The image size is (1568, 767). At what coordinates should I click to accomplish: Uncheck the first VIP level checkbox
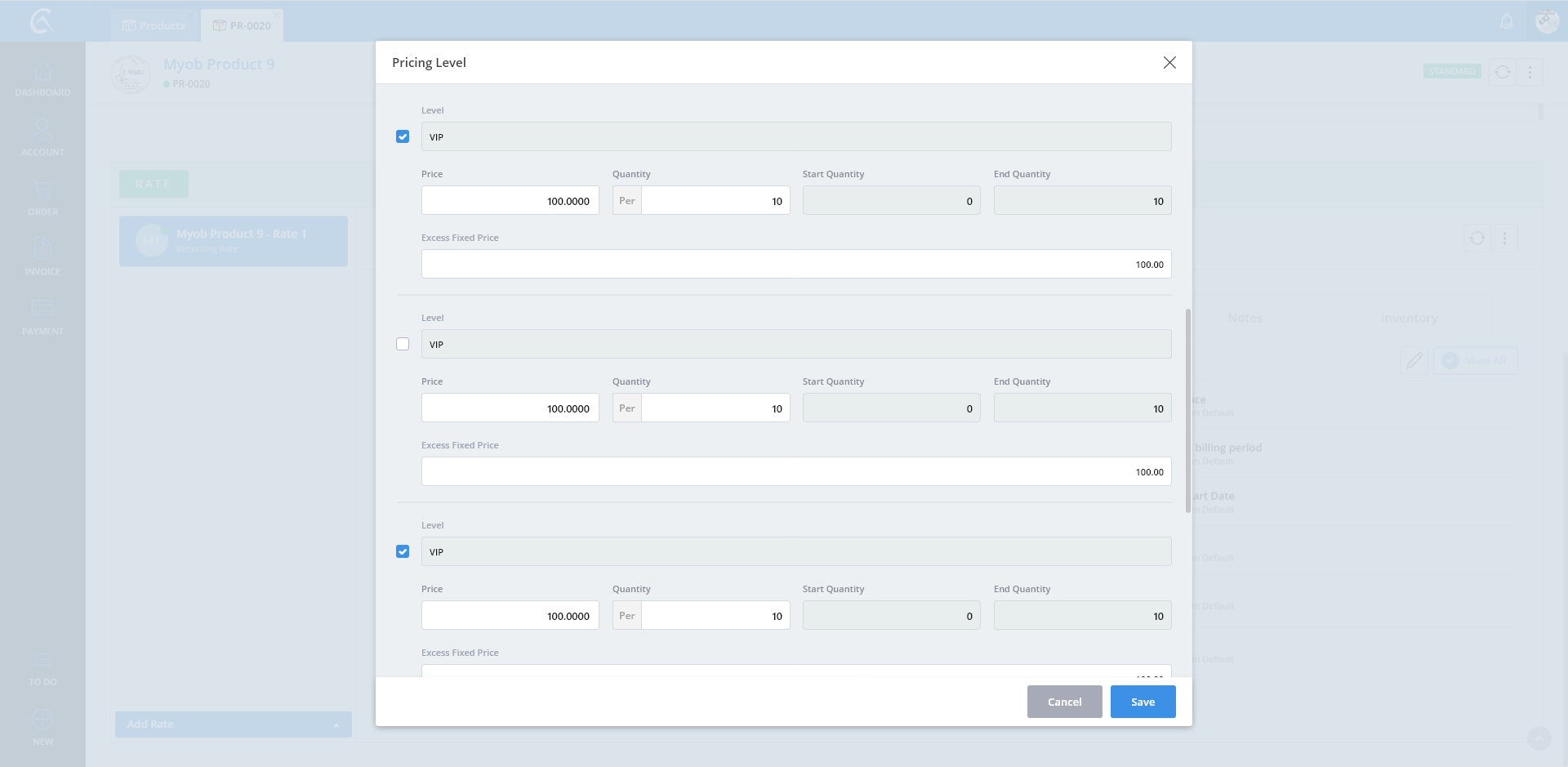[x=403, y=136]
